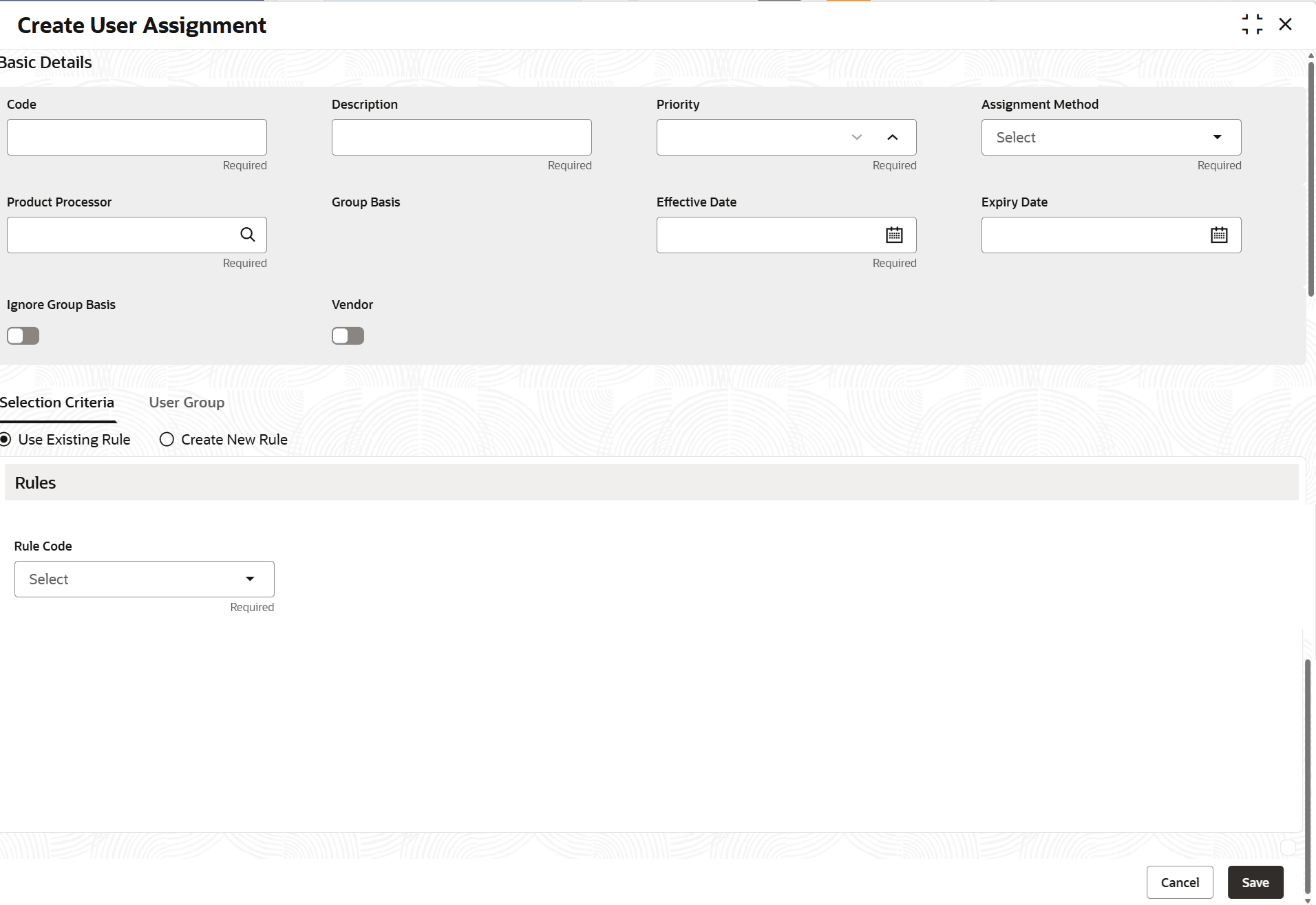Open the Effective Date calendar picker

(894, 235)
